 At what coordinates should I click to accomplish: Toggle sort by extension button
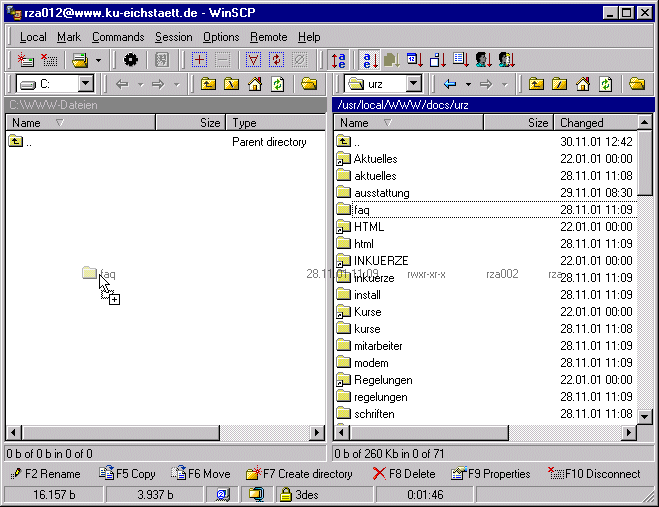coord(391,60)
